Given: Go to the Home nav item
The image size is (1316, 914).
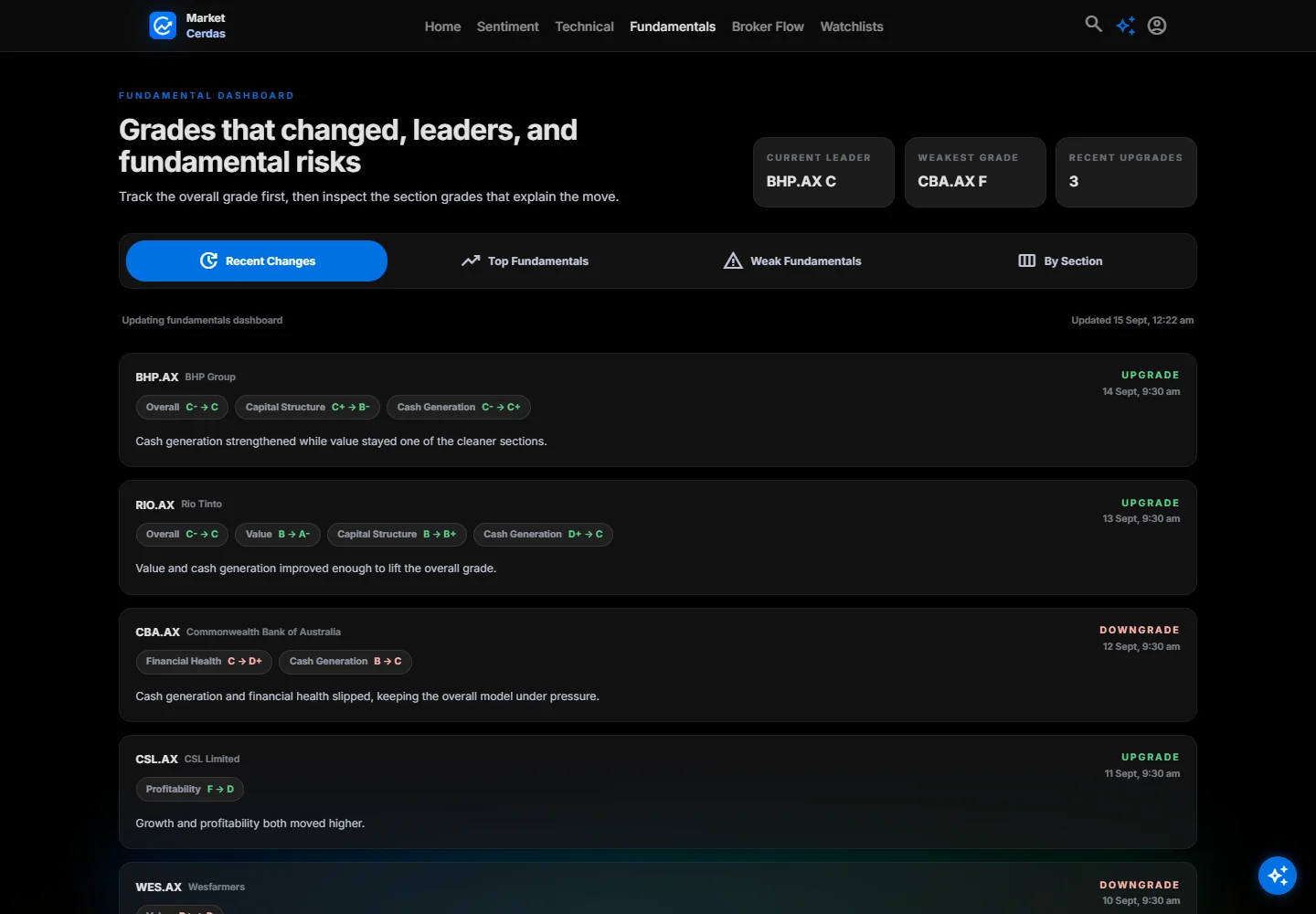Looking at the screenshot, I should (442, 27).
